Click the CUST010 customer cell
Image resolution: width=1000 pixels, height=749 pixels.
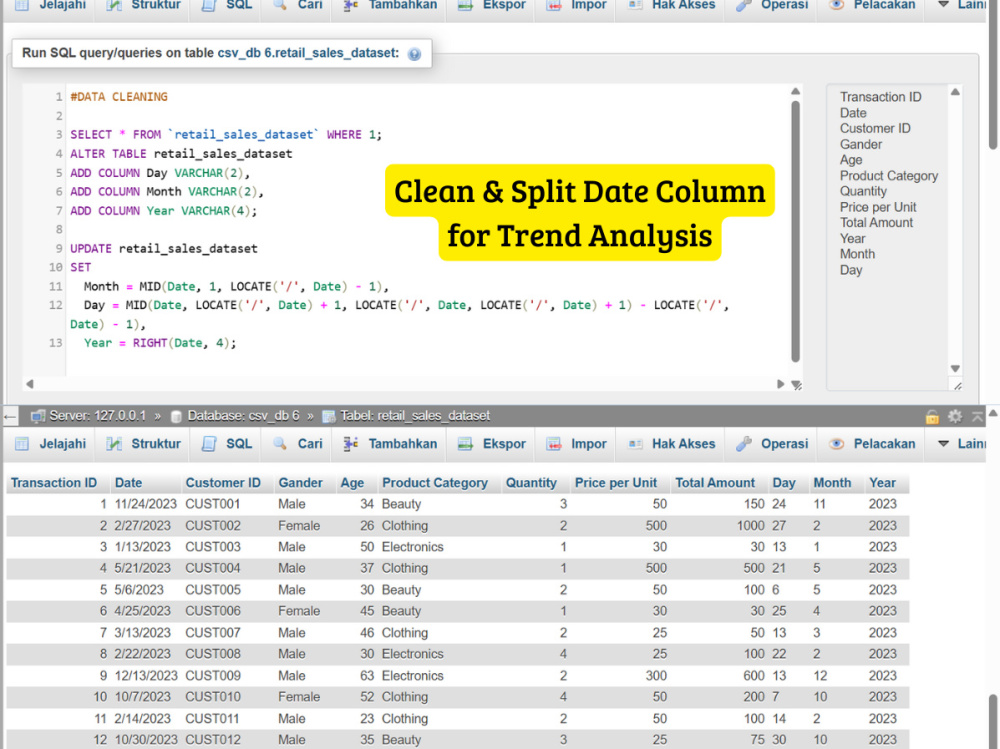tap(213, 697)
